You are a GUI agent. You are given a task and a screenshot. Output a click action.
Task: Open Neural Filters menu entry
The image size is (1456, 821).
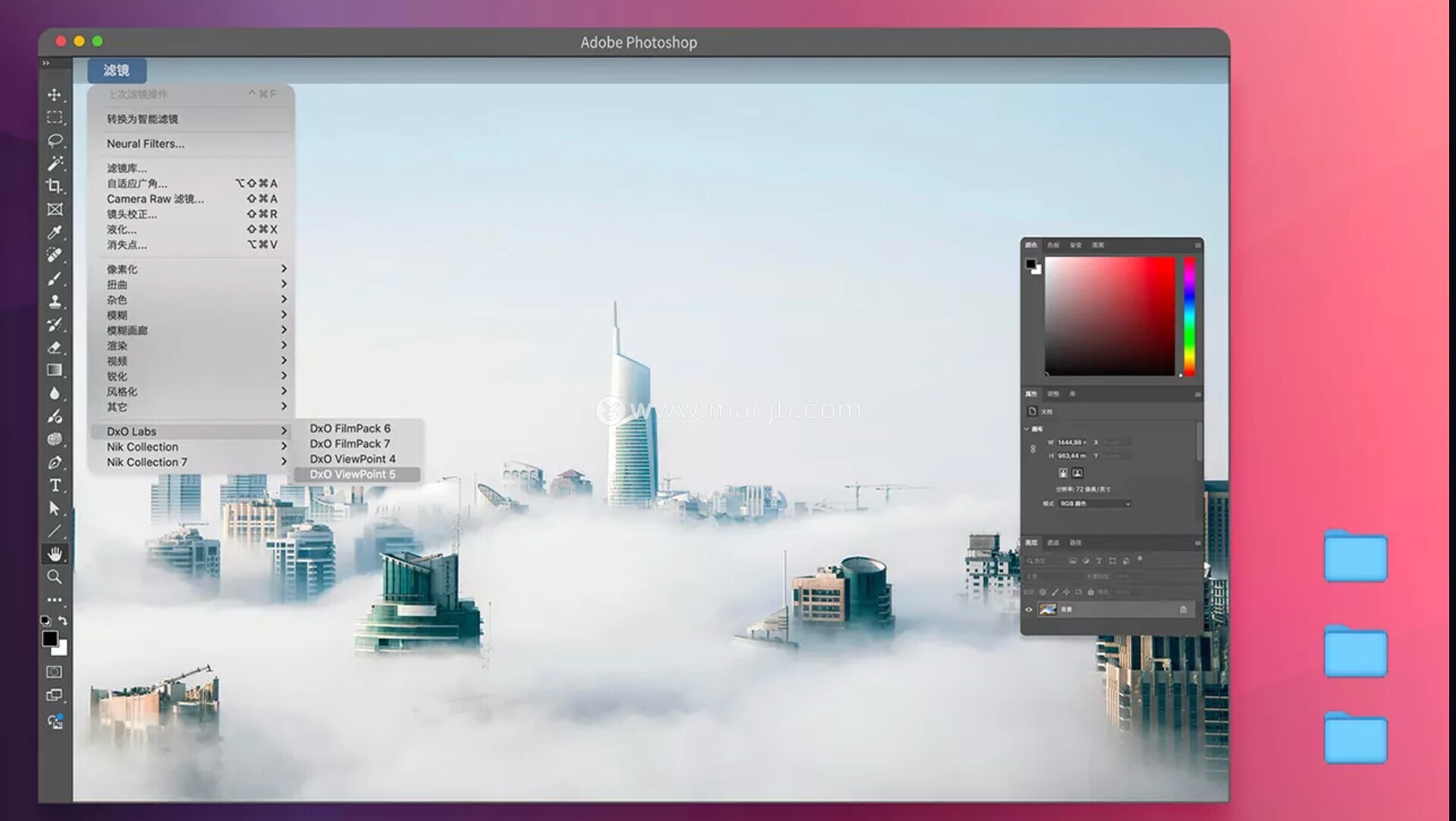146,143
